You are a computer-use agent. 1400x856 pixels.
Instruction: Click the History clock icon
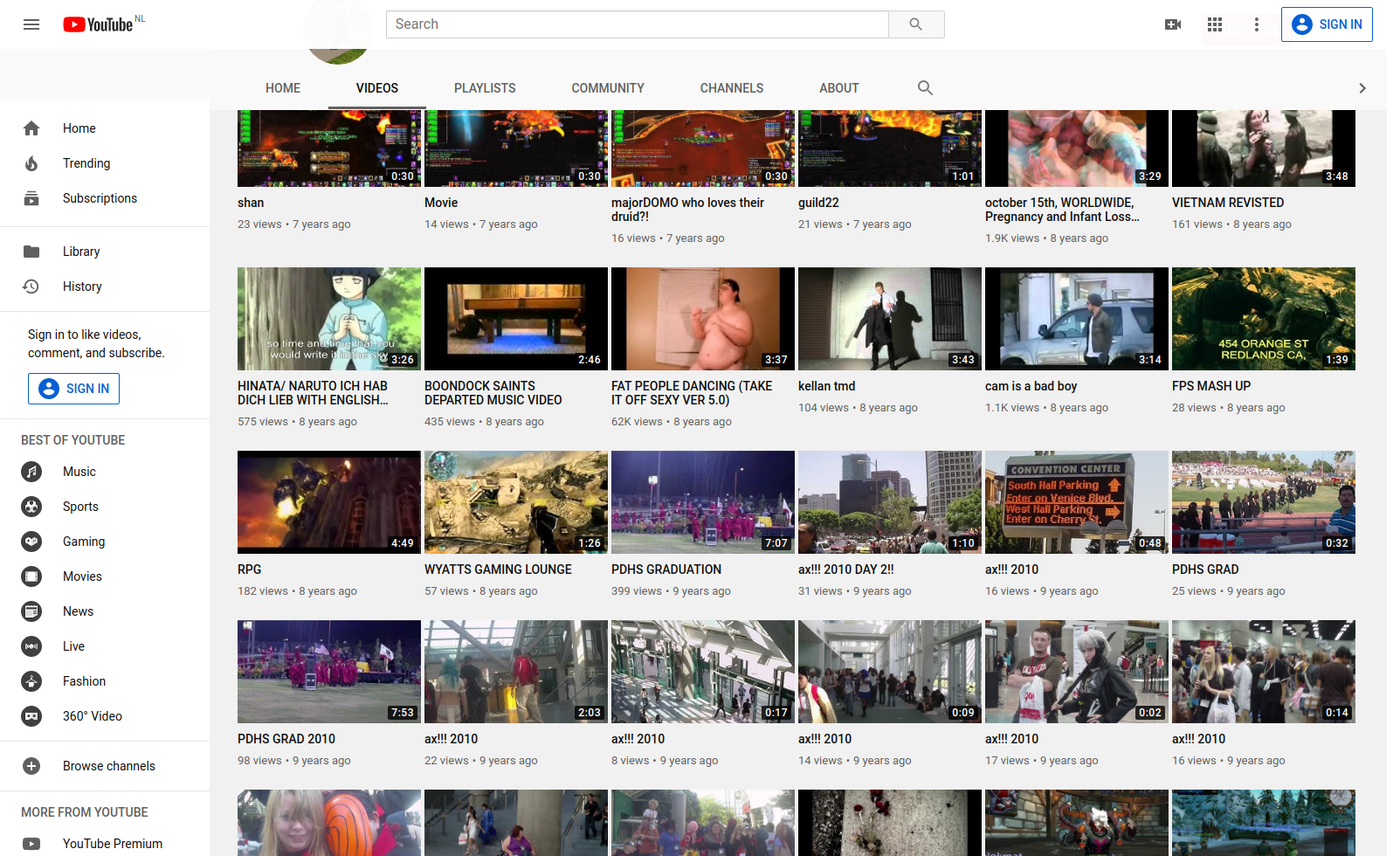tap(31, 286)
